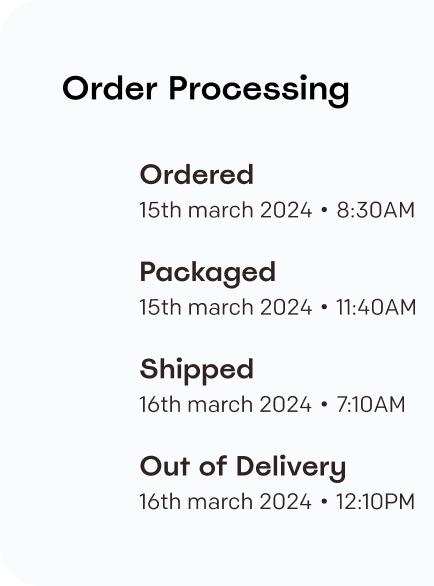The width and height of the screenshot is (434, 586).
Task: Click the 15th march 2024 date under Packaged
Action: tap(226, 307)
